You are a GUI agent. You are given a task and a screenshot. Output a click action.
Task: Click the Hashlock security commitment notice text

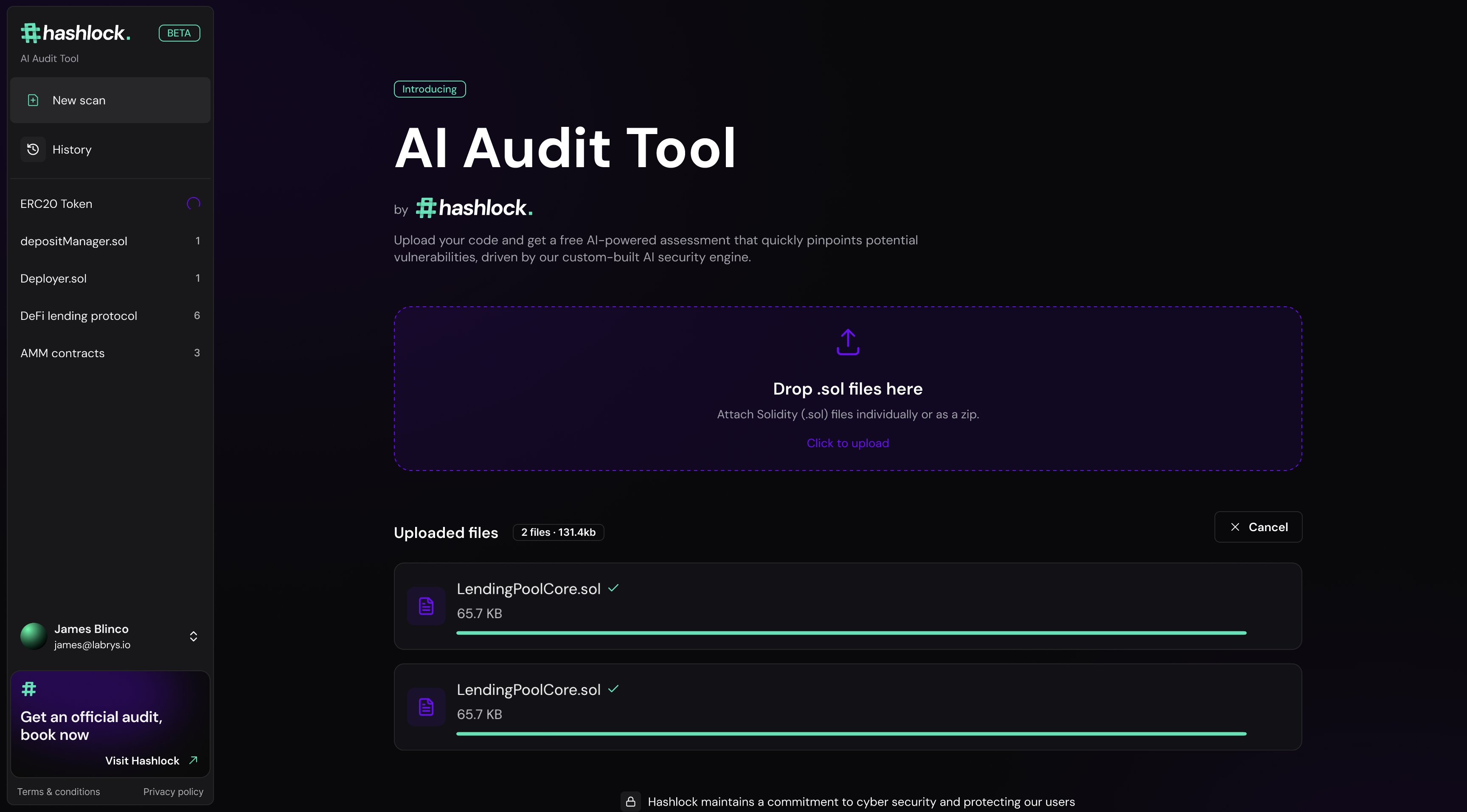[861, 802]
